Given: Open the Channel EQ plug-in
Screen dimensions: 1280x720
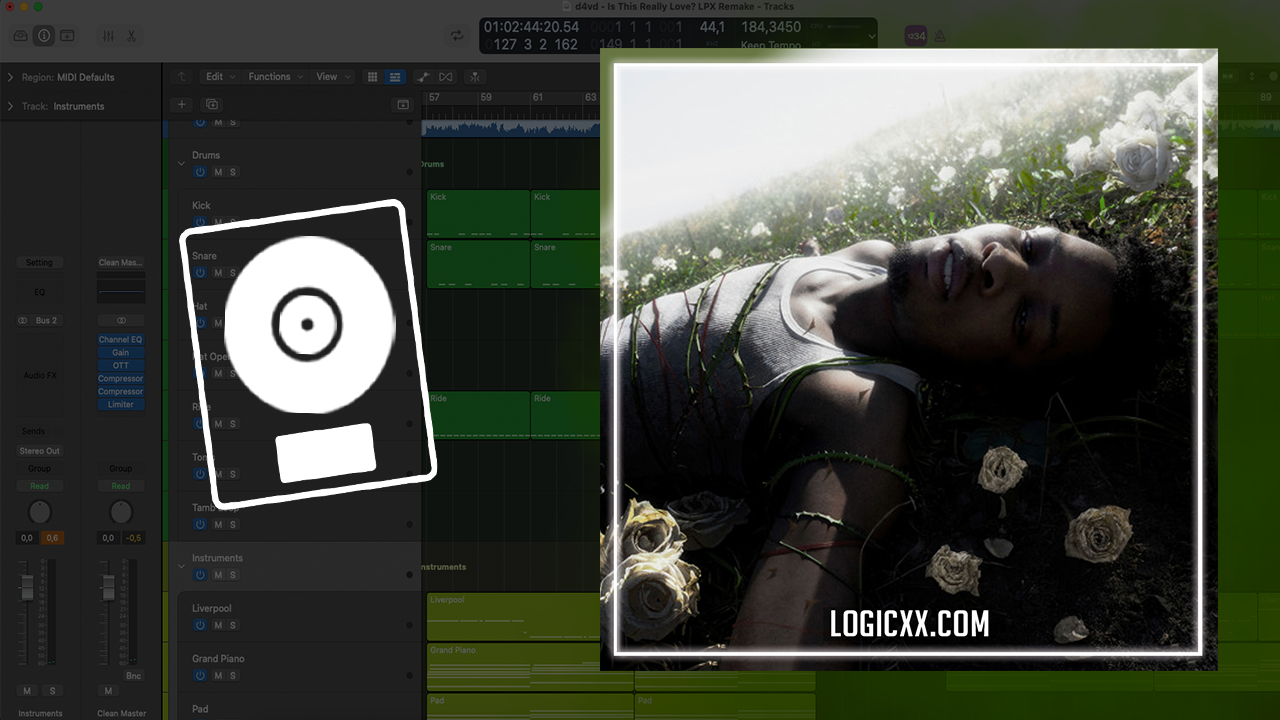Looking at the screenshot, I should click(x=121, y=340).
